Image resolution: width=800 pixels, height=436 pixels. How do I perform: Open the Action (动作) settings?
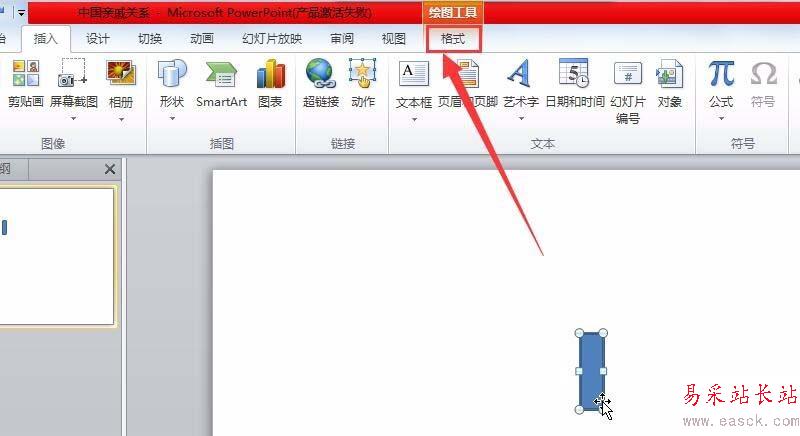coord(363,84)
